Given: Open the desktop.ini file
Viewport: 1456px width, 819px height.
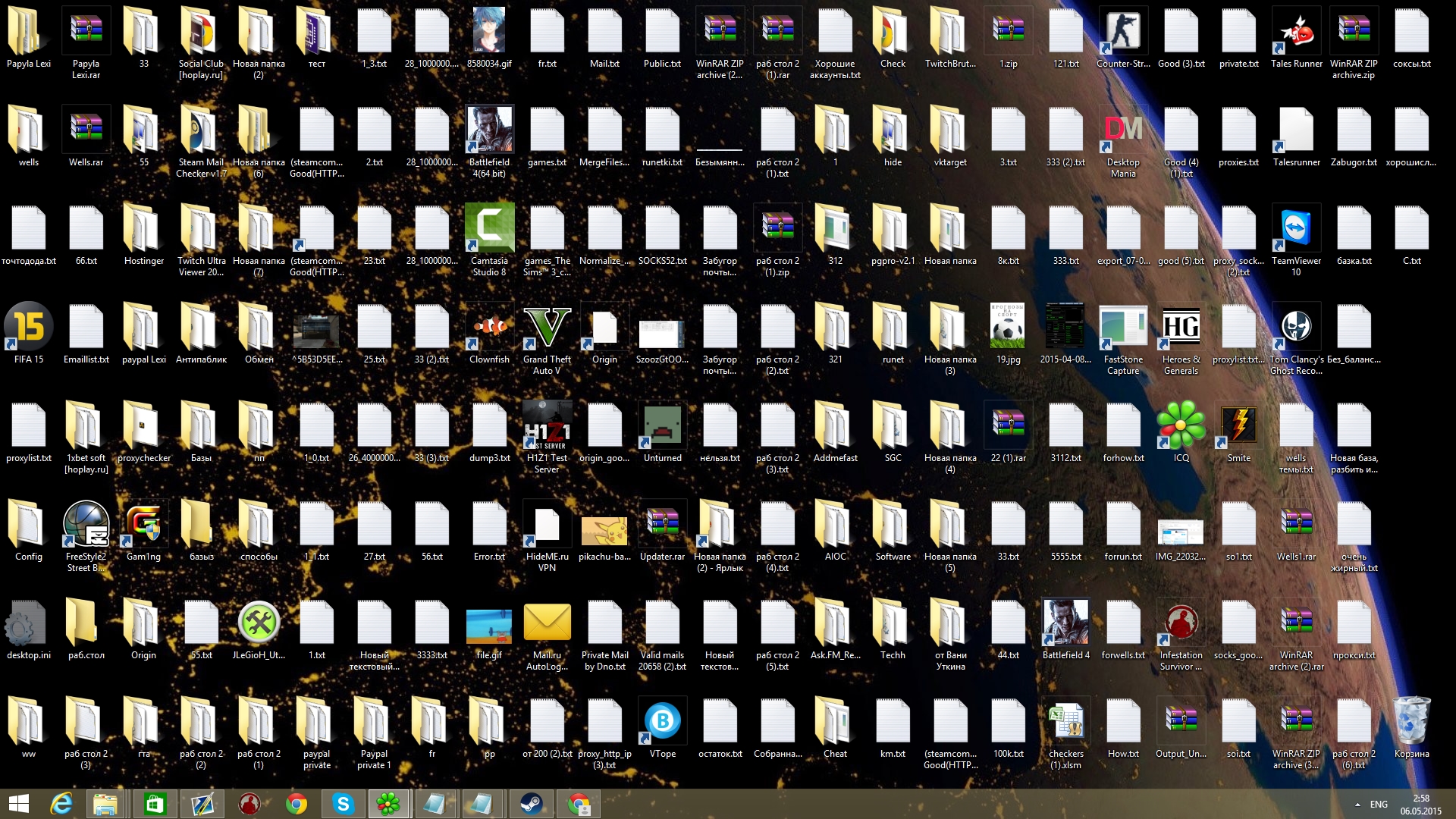Looking at the screenshot, I should [x=29, y=623].
